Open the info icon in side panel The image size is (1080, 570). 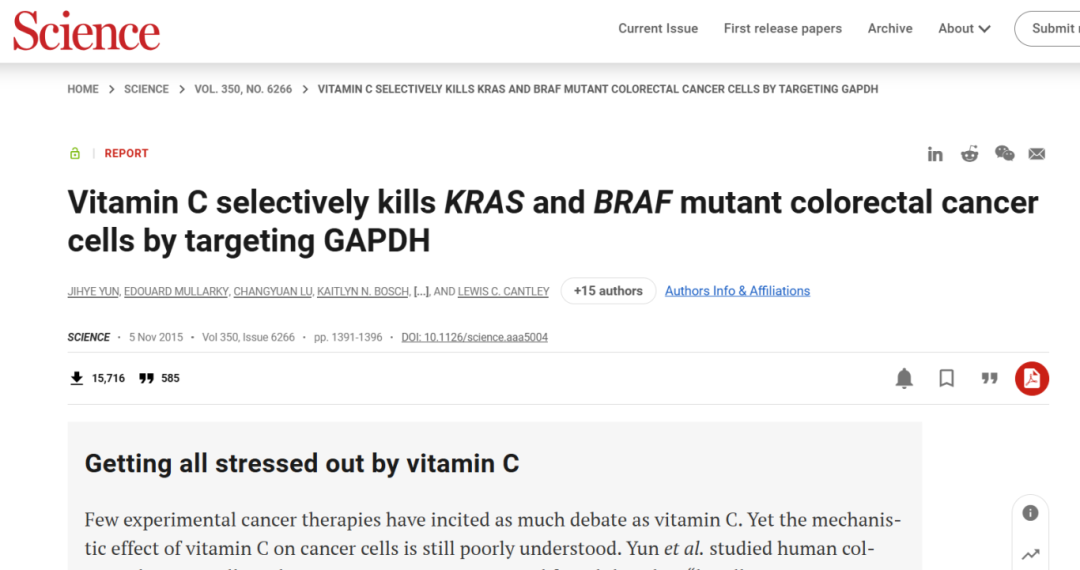pyautogui.click(x=1030, y=513)
